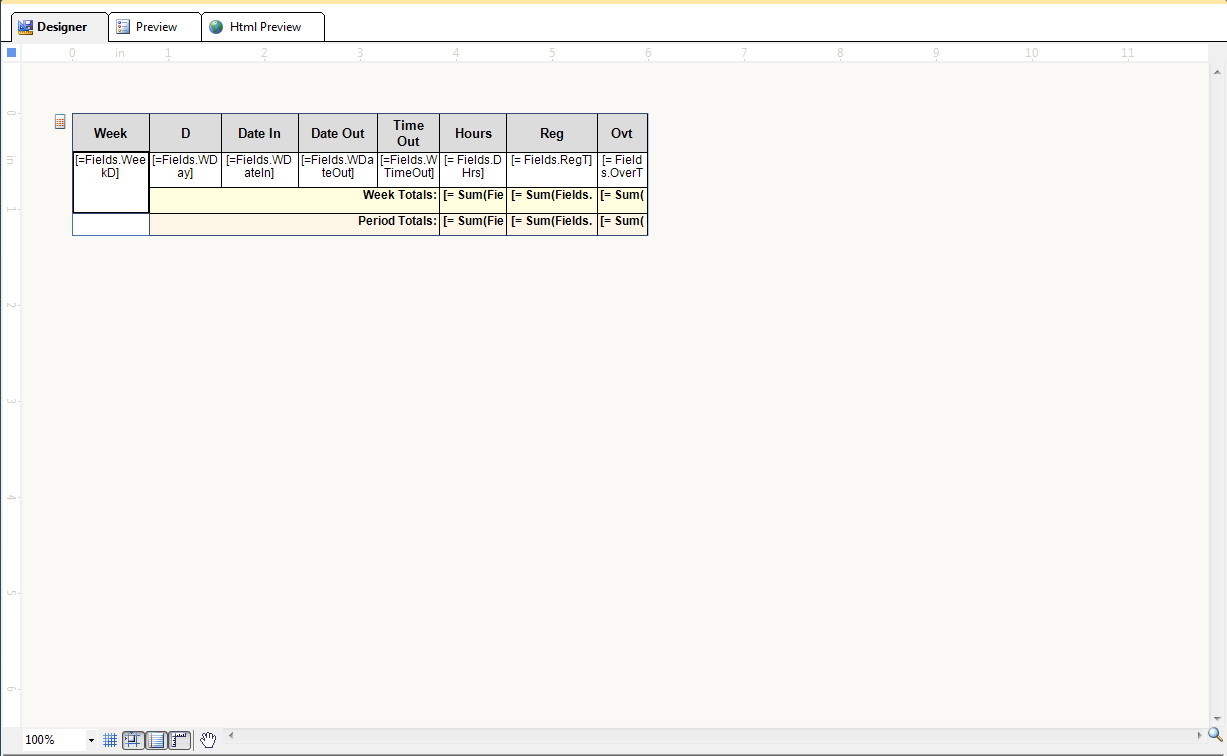Toggle the snap lines button
This screenshot has height=756, width=1227.
pos(156,740)
